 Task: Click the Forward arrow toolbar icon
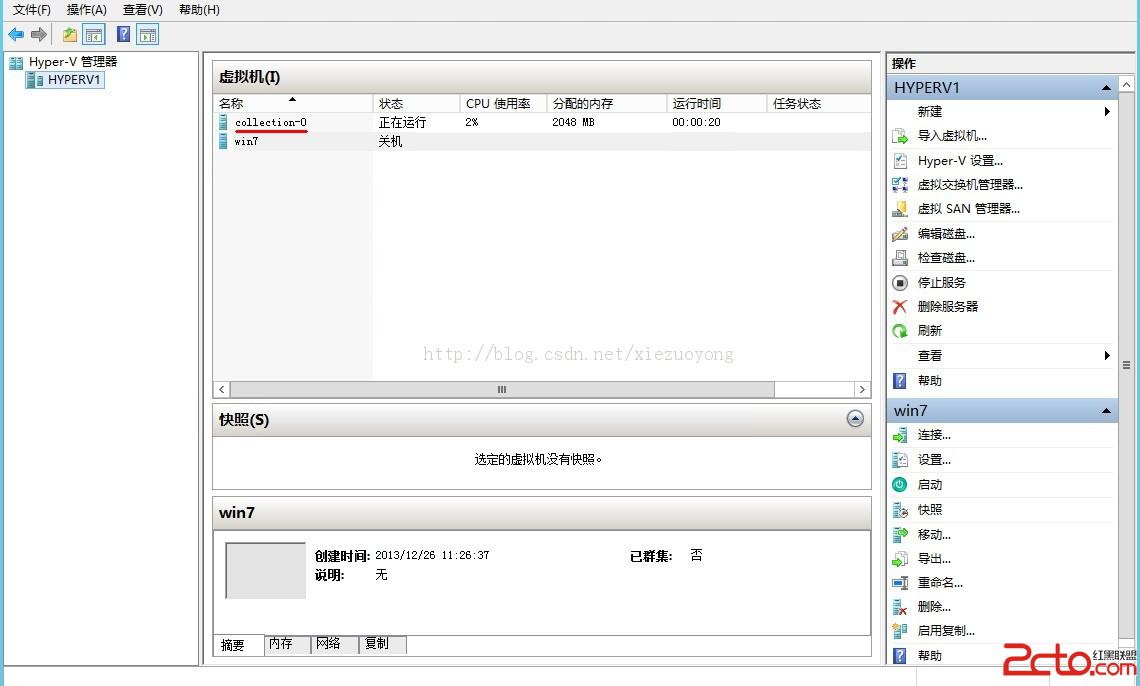click(39, 34)
